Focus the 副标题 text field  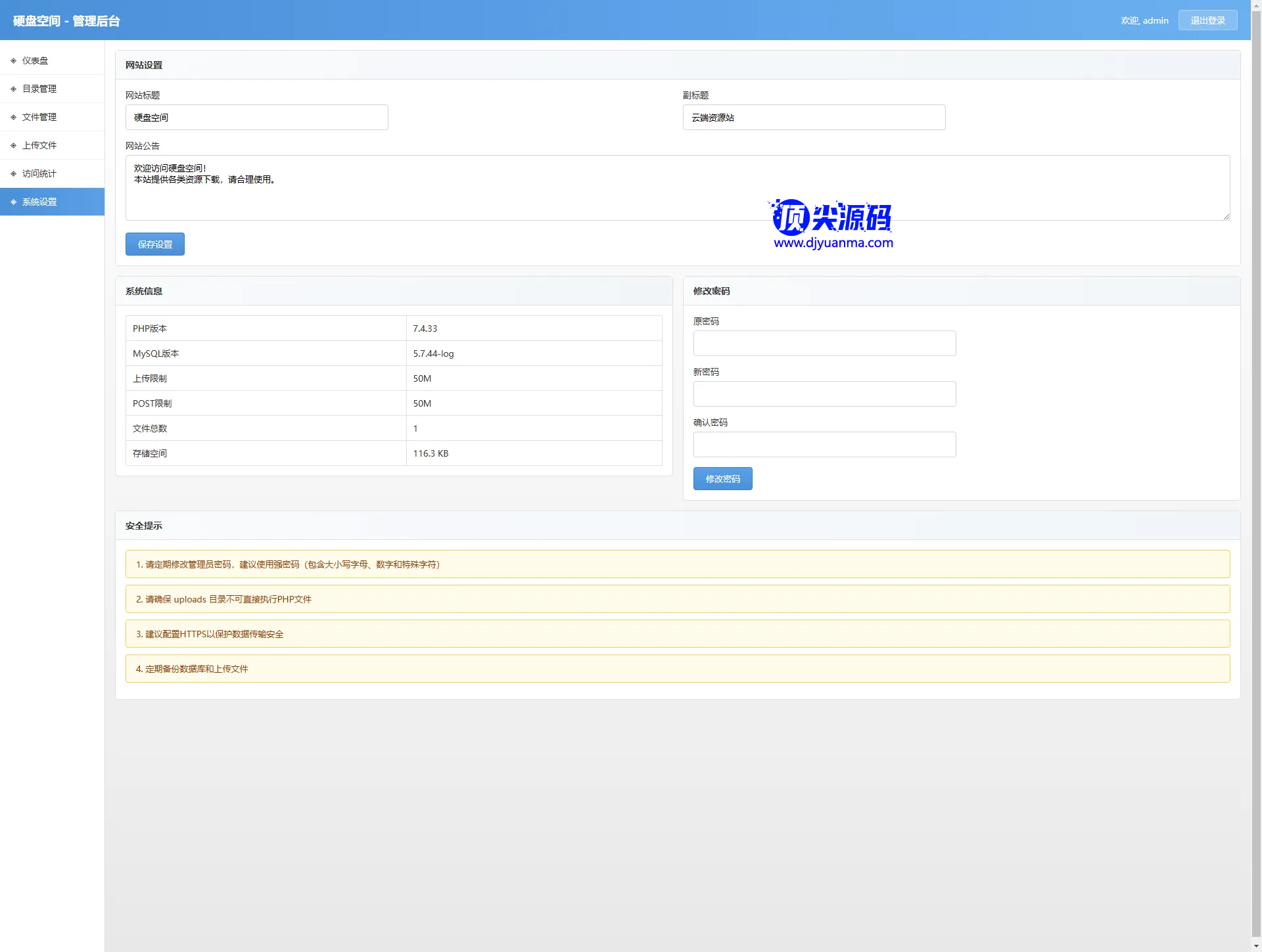coord(814,118)
